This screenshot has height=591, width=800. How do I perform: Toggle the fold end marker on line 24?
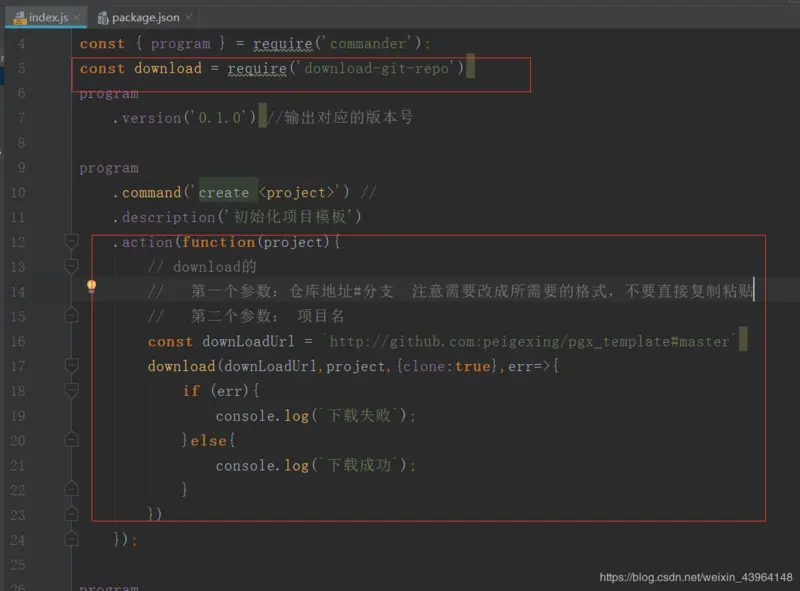(x=71, y=539)
